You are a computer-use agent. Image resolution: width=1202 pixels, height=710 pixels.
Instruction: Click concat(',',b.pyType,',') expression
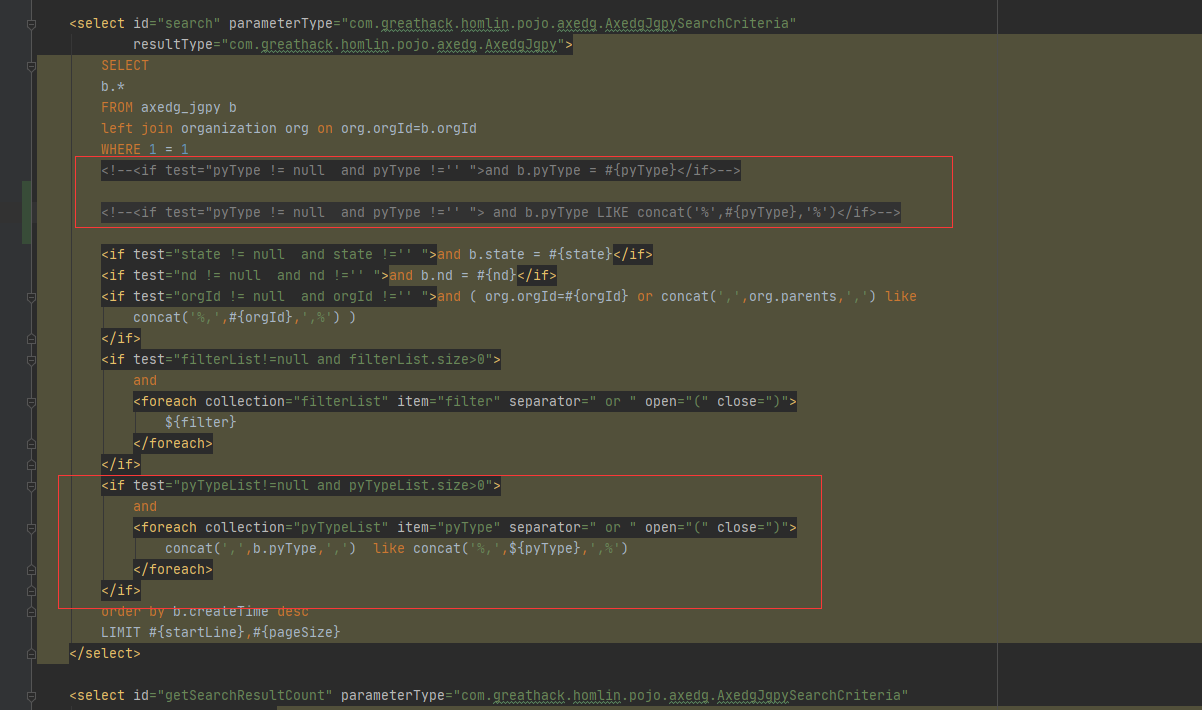click(261, 548)
